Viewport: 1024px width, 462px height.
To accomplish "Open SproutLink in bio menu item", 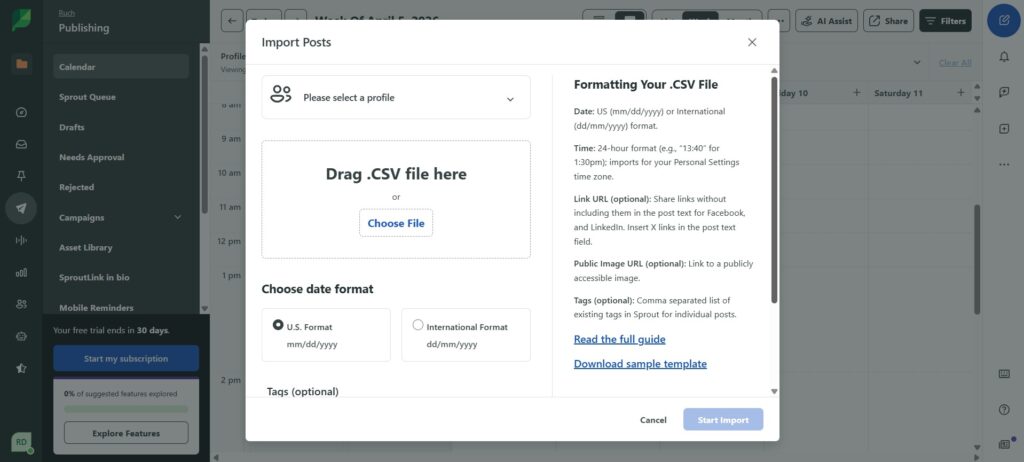I will click(121, 278).
